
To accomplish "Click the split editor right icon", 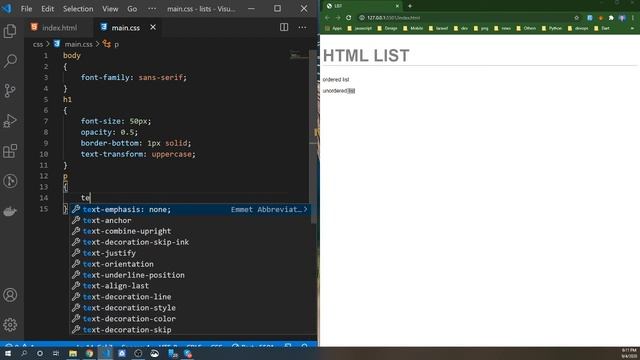I will click(x=284, y=27).
